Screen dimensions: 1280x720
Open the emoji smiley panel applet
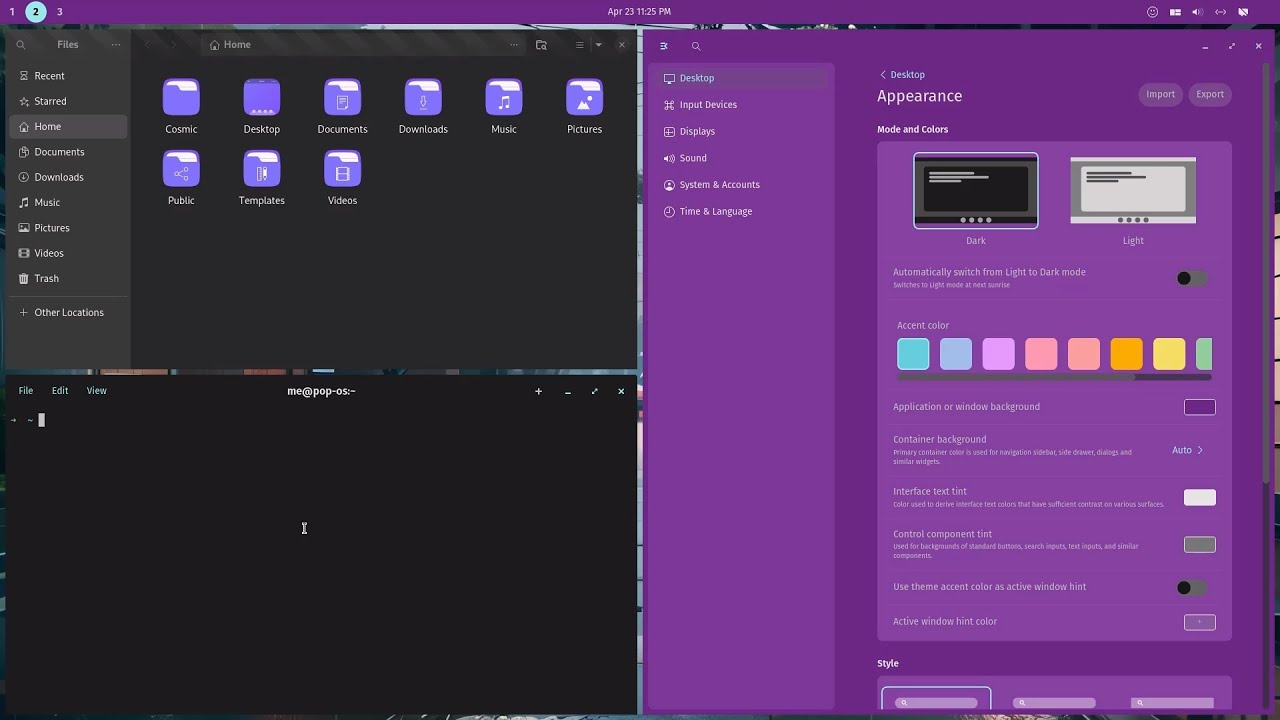coord(1152,12)
